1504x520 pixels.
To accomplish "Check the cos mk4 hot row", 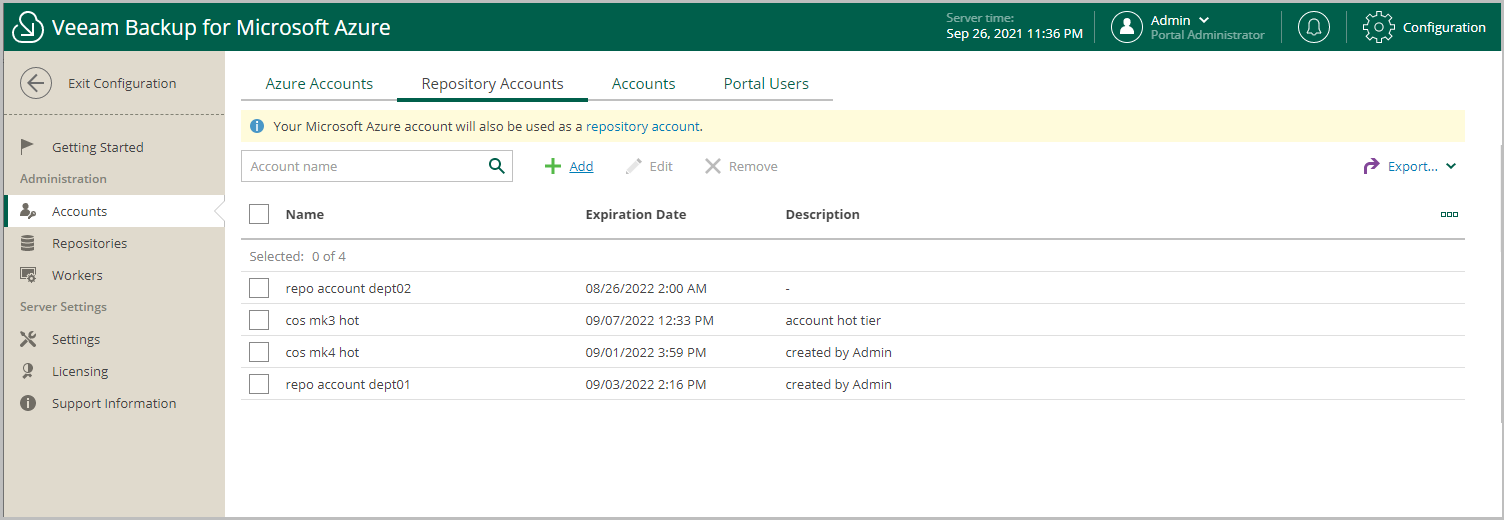I will click(x=259, y=352).
